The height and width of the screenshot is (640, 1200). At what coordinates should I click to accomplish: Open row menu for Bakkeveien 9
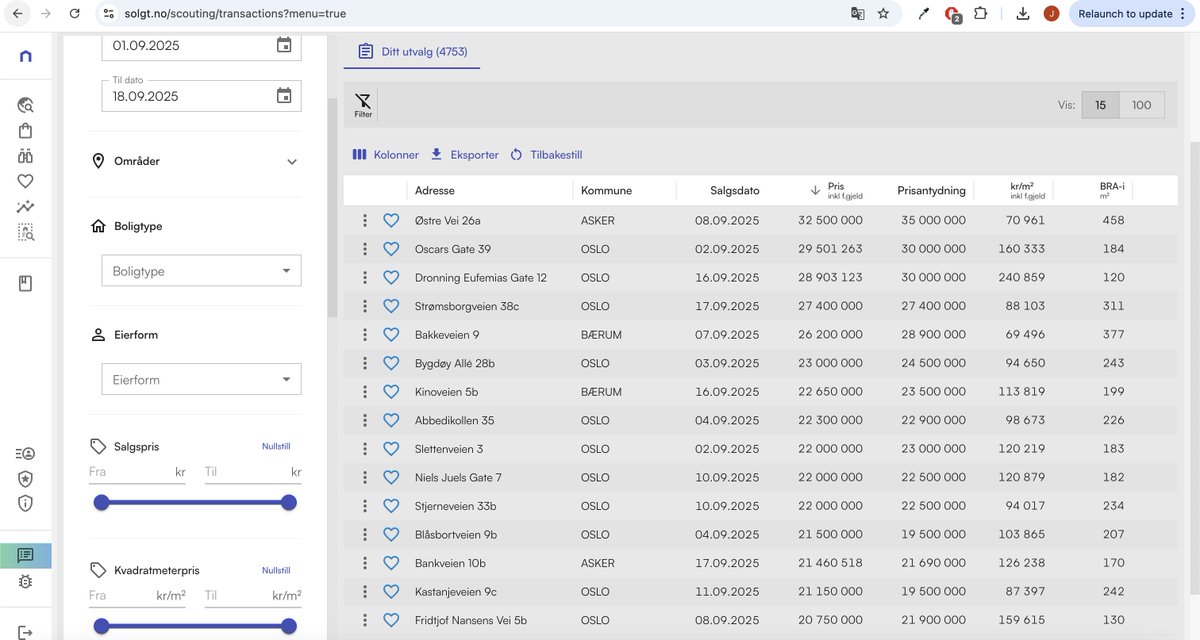365,334
